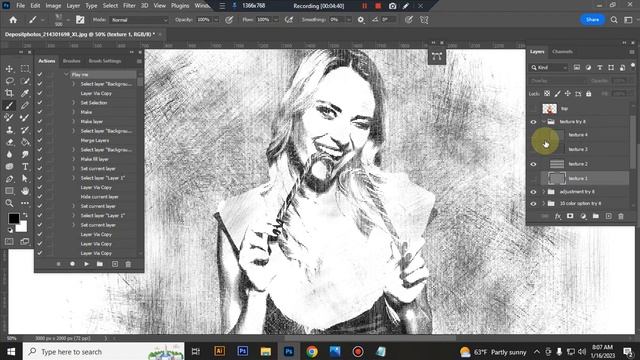Hide the 10 color option try 8 group
The width and height of the screenshot is (640, 360).
[x=533, y=204]
